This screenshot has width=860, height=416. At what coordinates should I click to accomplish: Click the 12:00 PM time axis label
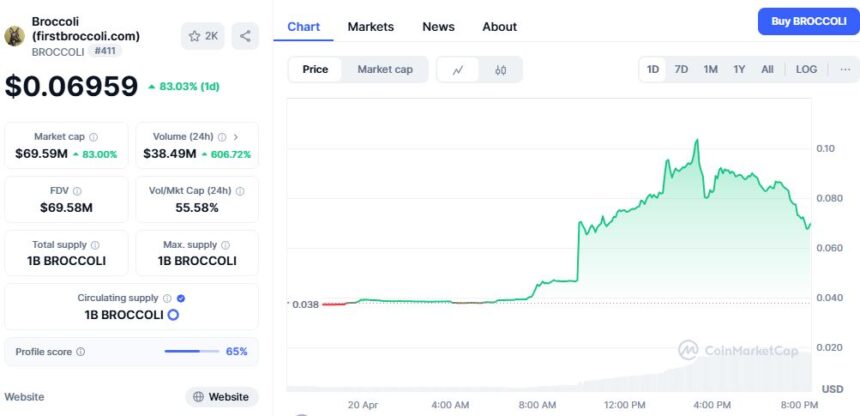[x=624, y=405]
